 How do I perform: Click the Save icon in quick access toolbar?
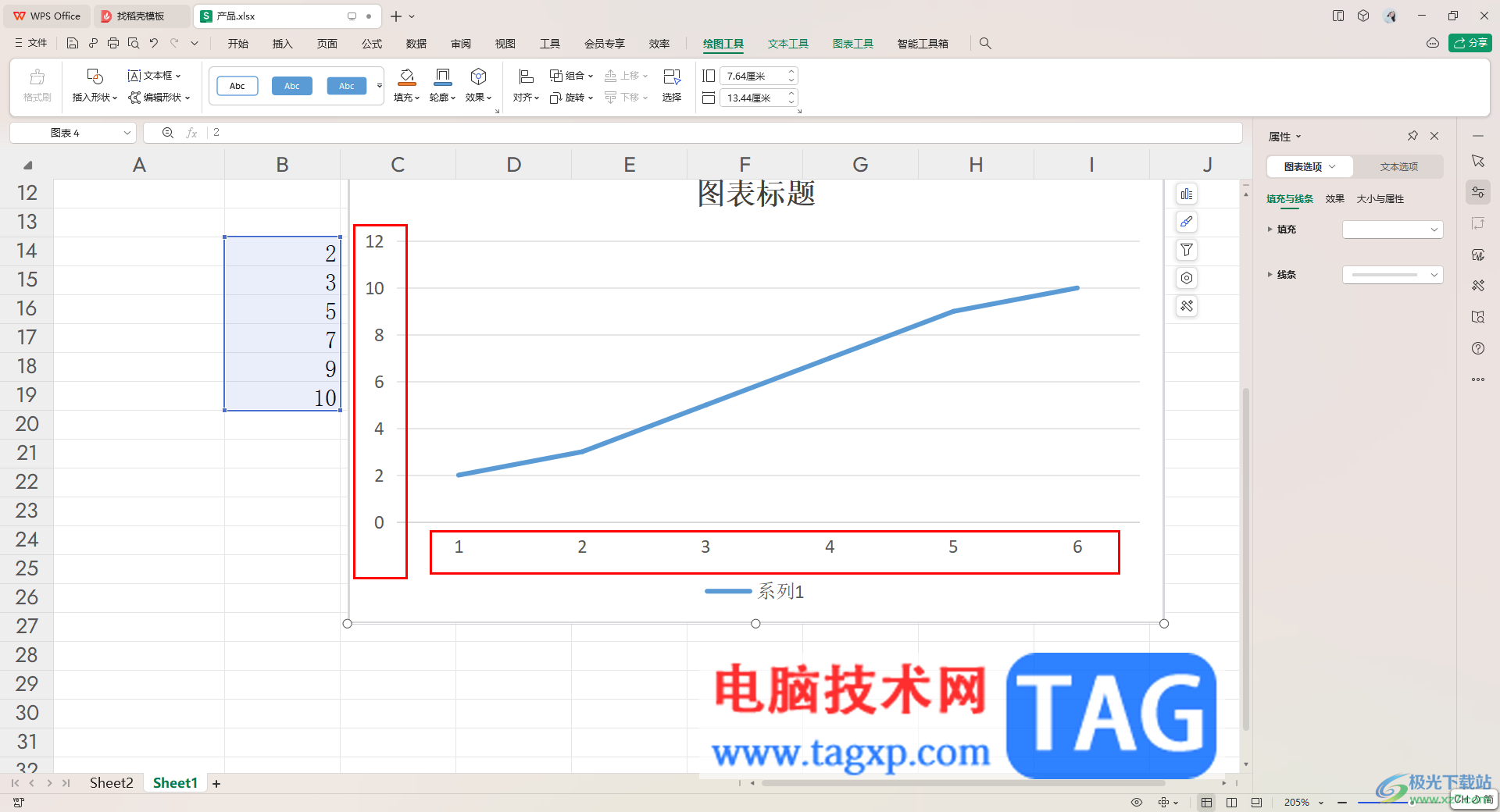tap(73, 44)
